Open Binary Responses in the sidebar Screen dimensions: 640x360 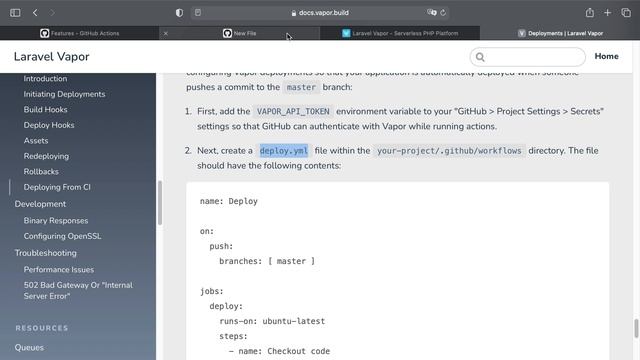56,220
